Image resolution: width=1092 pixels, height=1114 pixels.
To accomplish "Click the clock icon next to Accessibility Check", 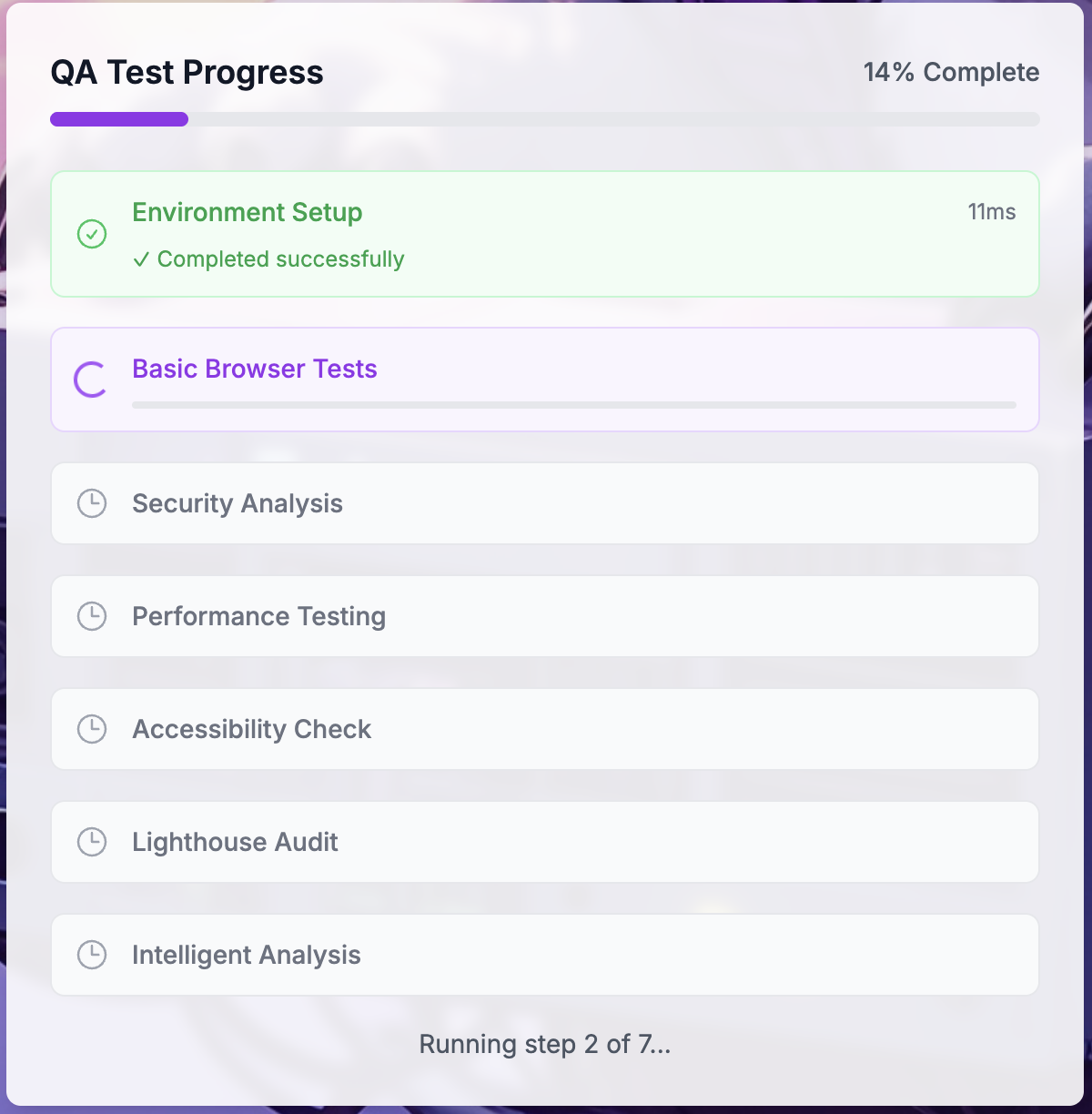I will (x=92, y=729).
